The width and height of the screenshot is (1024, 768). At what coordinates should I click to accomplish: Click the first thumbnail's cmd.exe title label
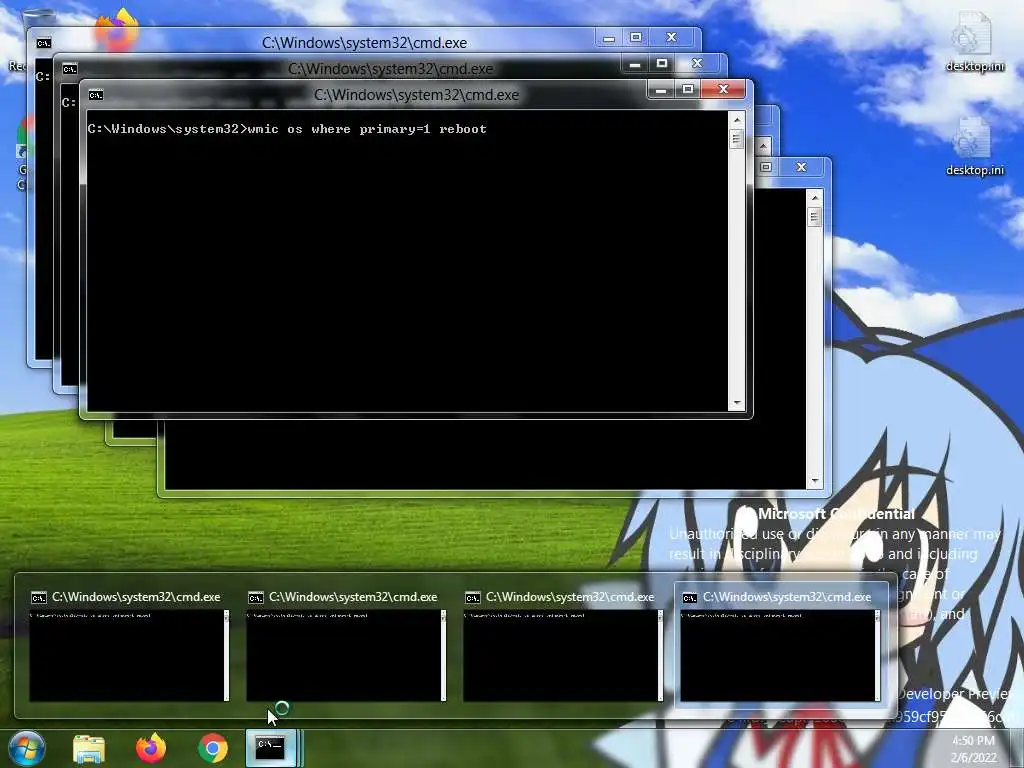coord(136,597)
